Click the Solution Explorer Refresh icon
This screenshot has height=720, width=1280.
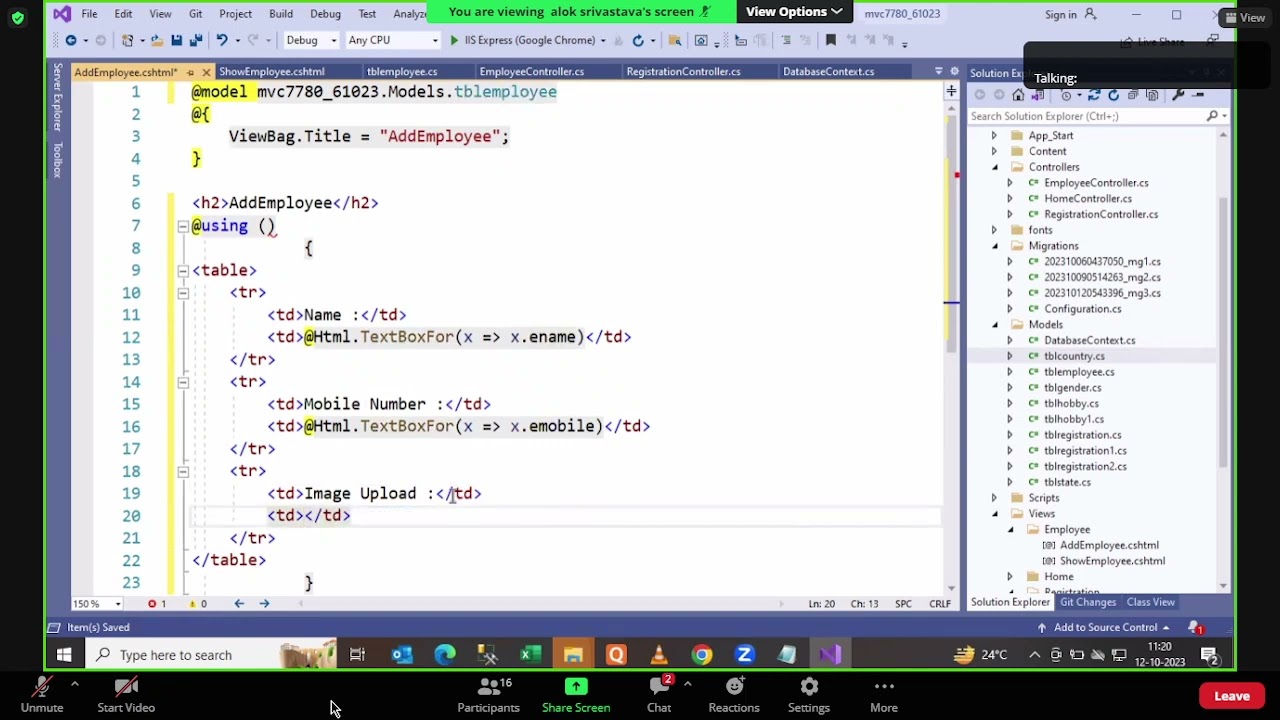pyautogui.click(x=1113, y=95)
